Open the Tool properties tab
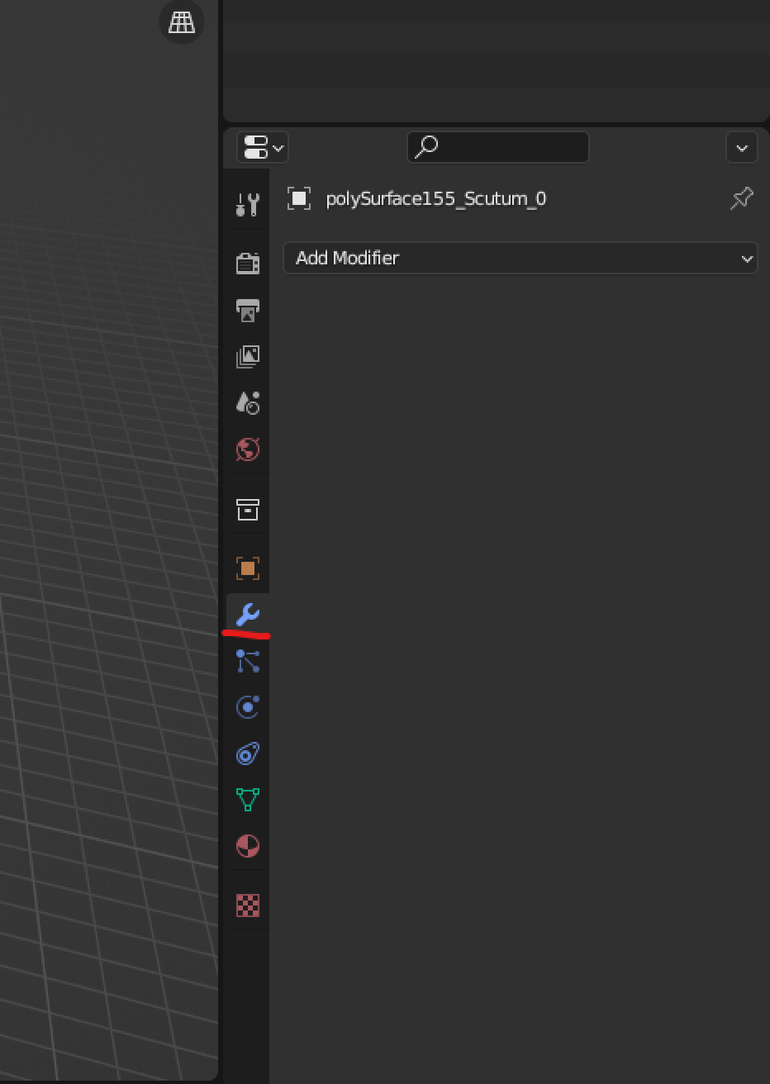Image resolution: width=770 pixels, height=1084 pixels. (x=247, y=204)
